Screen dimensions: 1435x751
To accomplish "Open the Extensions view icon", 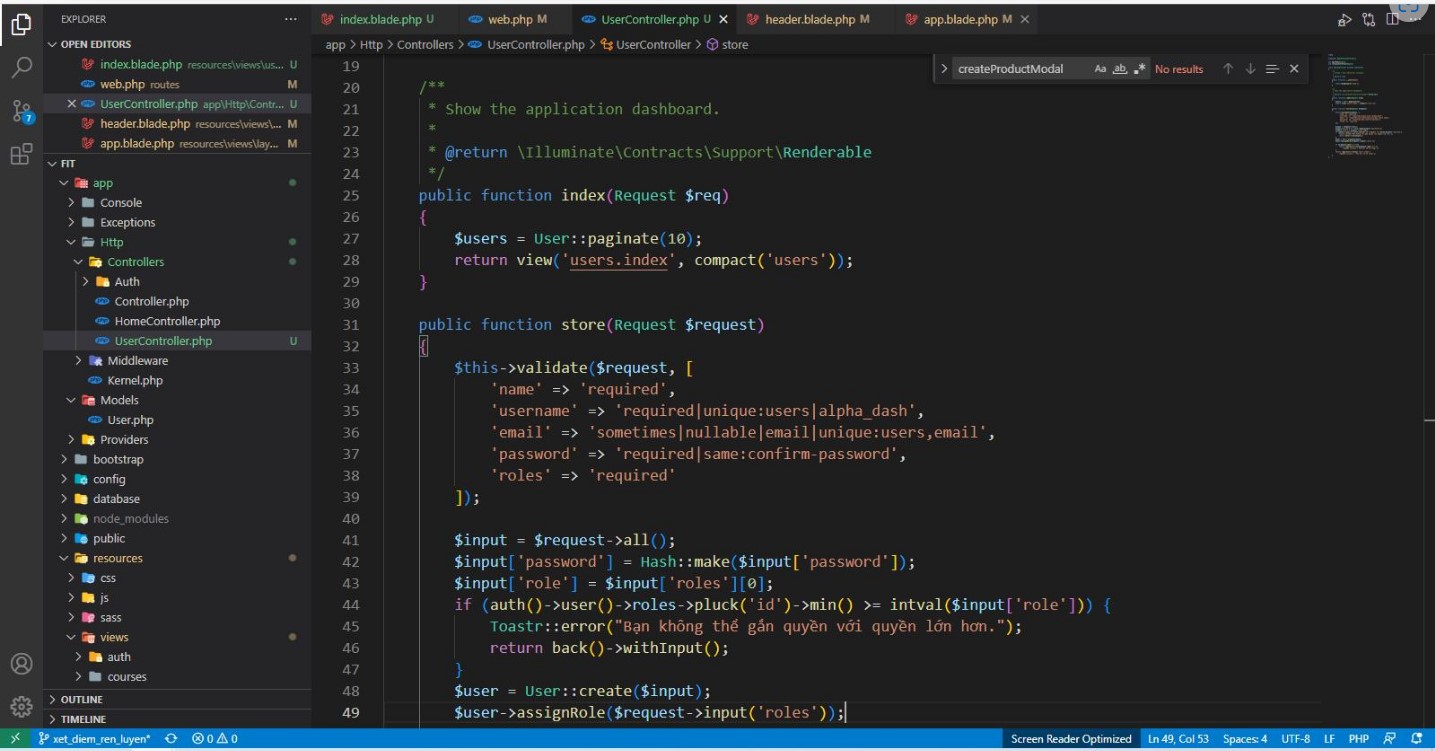I will click(x=21, y=154).
